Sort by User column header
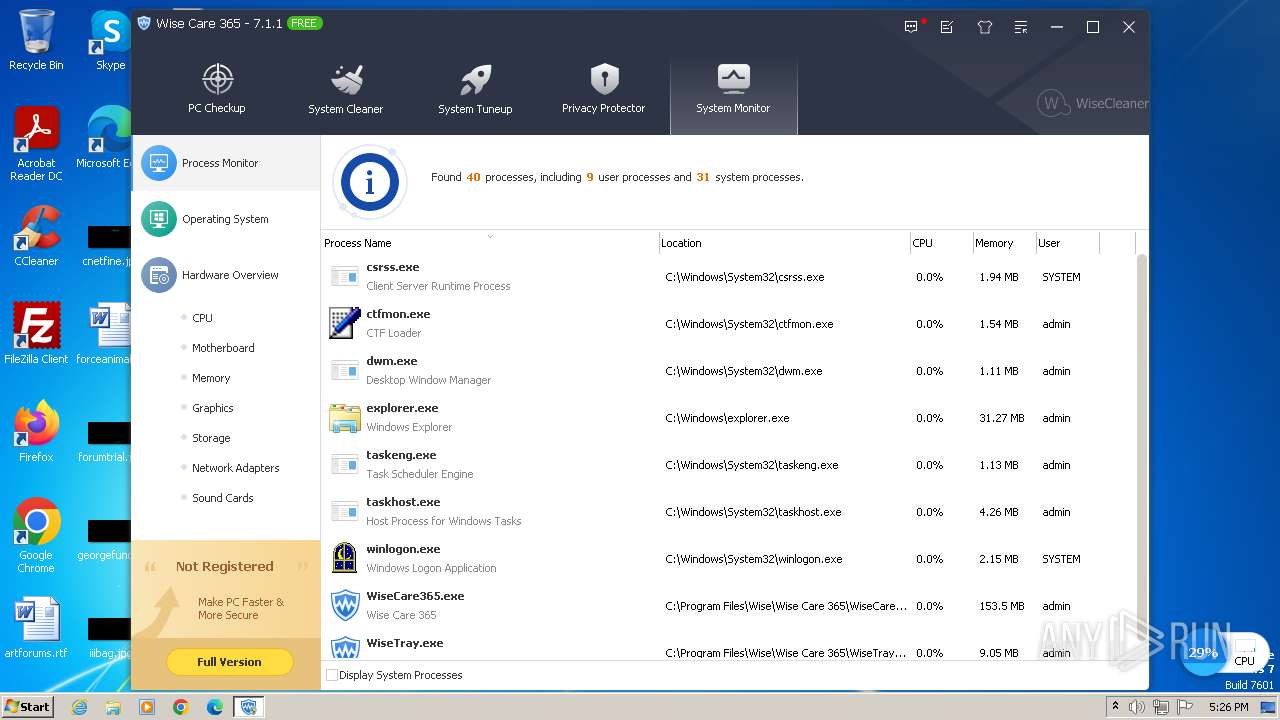 tap(1066, 243)
